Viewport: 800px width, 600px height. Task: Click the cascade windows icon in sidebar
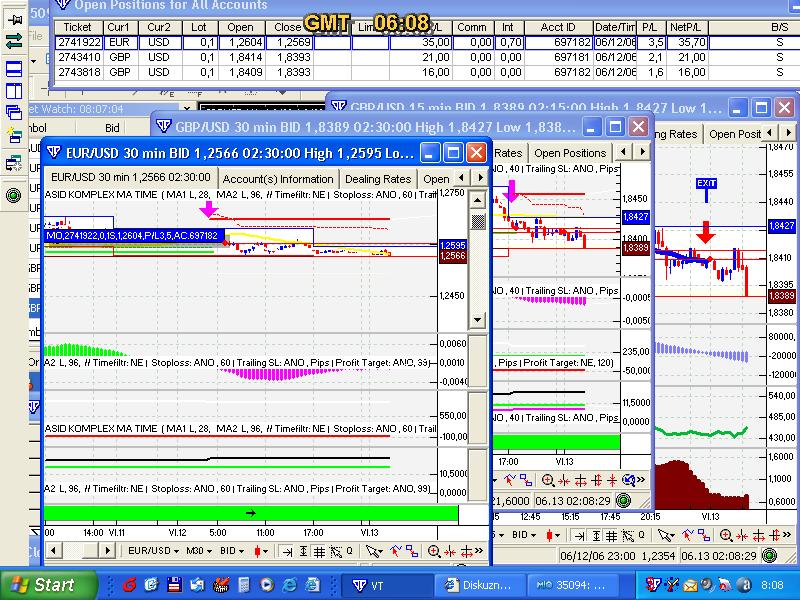click(14, 112)
